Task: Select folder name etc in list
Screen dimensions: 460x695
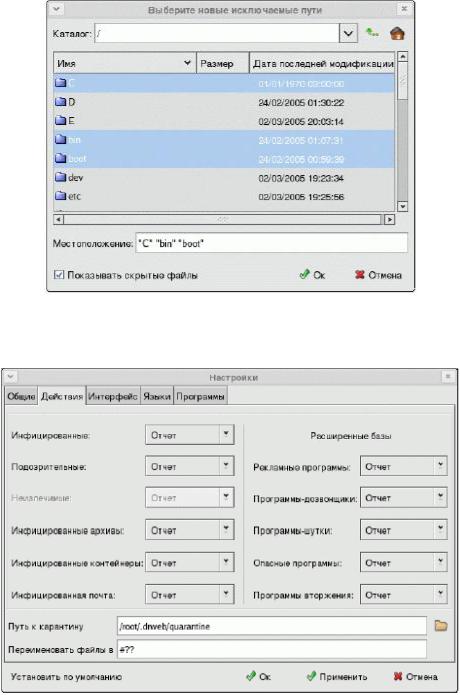Action: (x=74, y=196)
